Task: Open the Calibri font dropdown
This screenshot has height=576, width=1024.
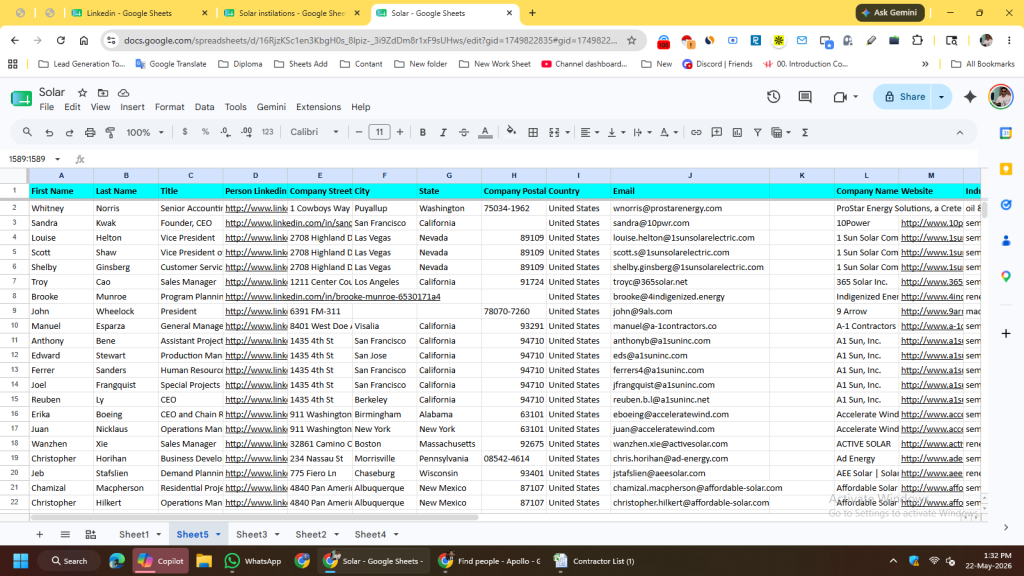Action: (314, 132)
